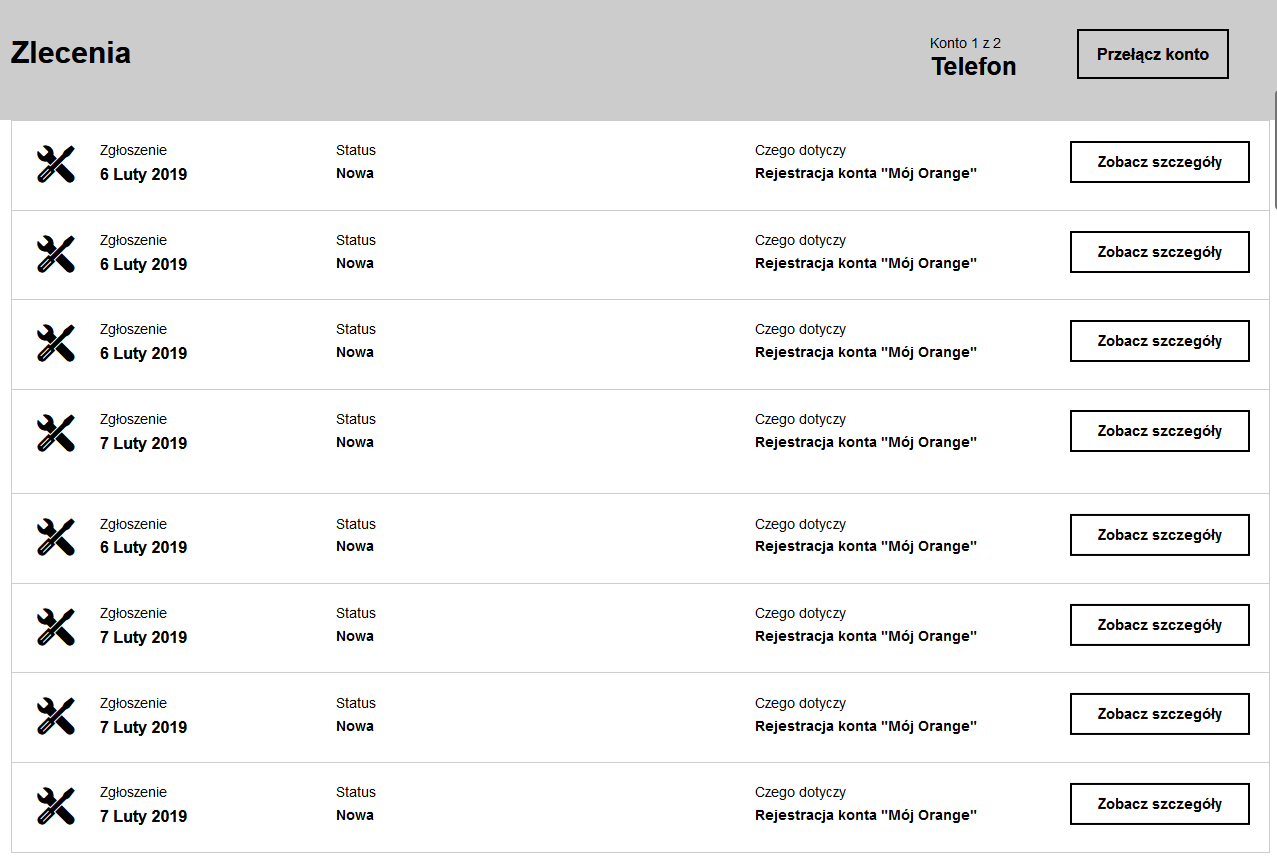Click the tools icon in the last order row
The image size is (1277, 862).
point(56,805)
